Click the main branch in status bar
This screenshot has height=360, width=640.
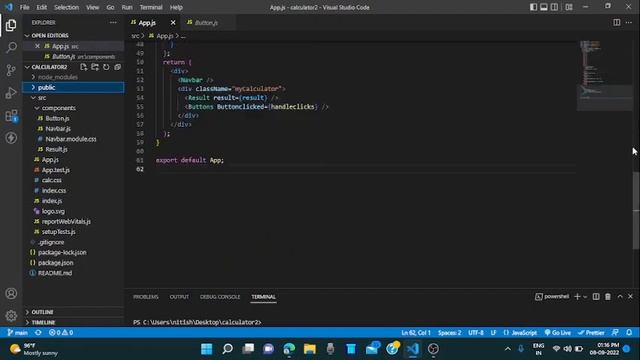18,333
